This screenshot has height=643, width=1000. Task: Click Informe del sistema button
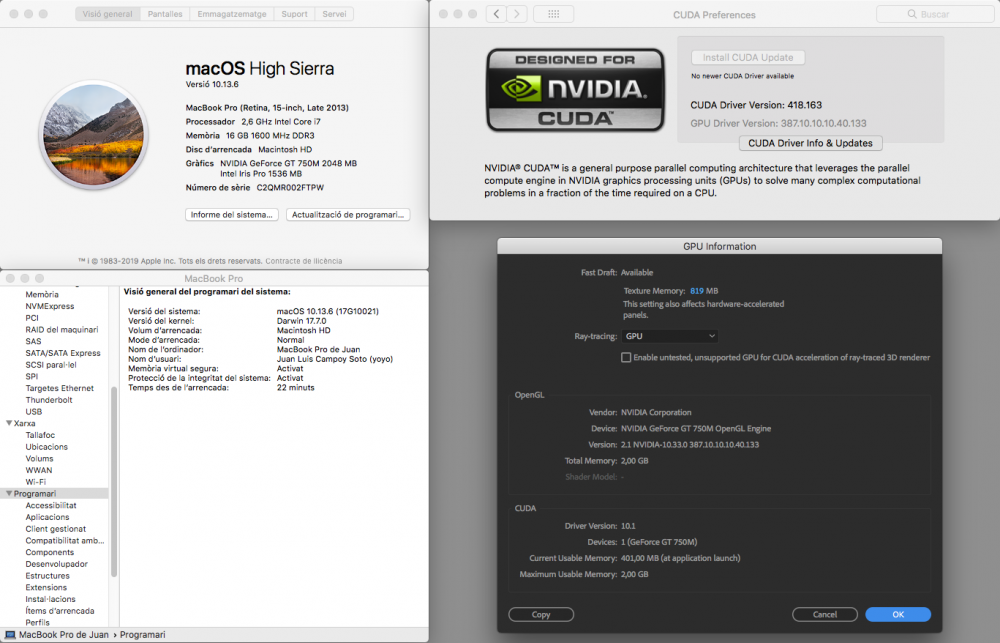pyautogui.click(x=232, y=215)
